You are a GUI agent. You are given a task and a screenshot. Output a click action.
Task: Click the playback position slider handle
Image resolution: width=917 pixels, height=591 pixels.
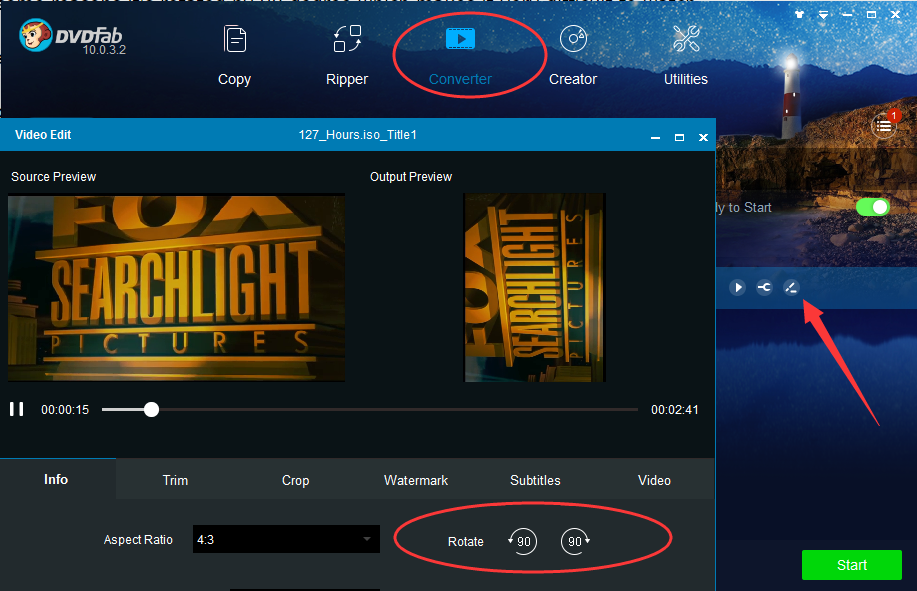(151, 409)
